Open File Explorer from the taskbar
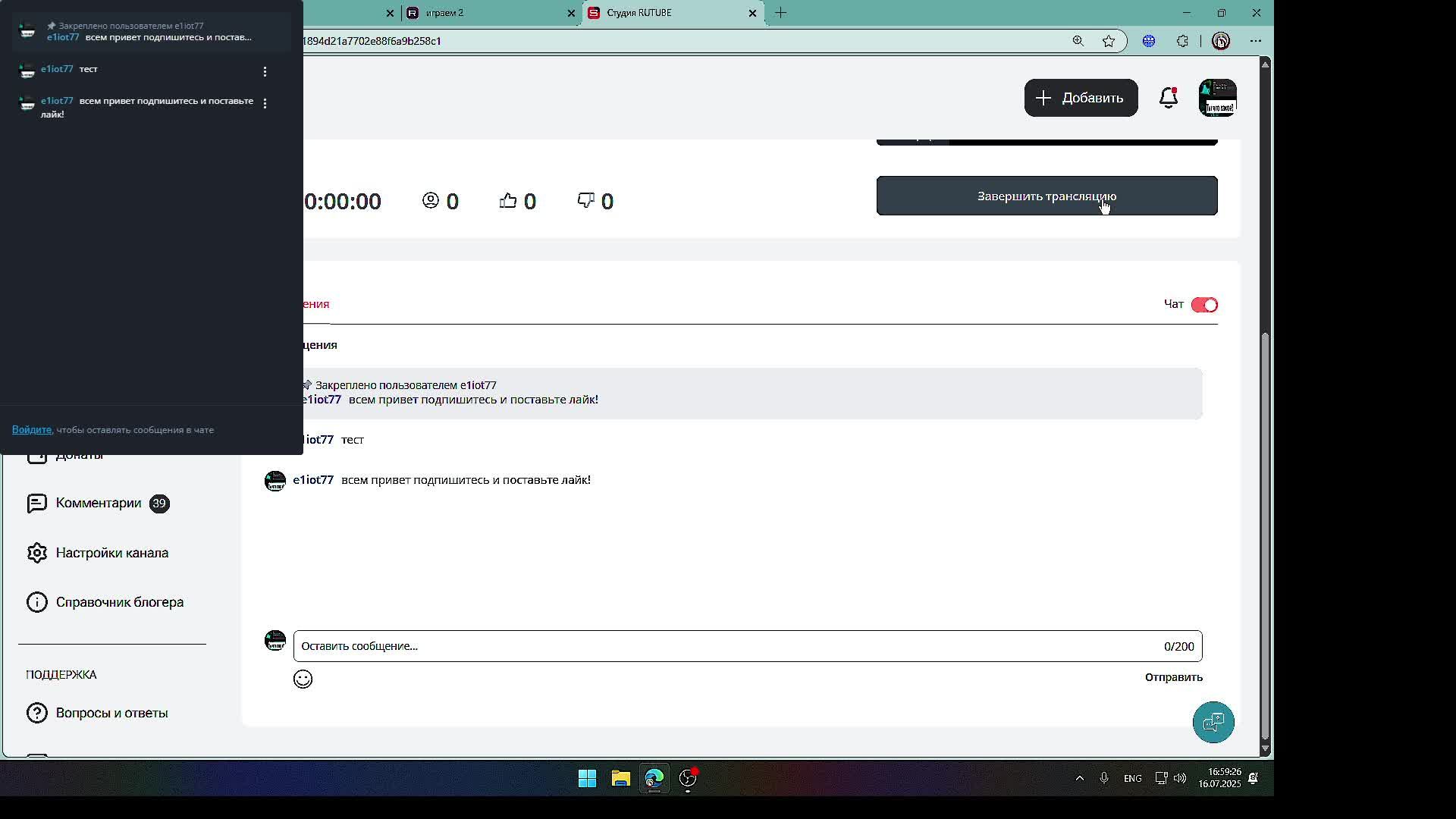 click(620, 778)
